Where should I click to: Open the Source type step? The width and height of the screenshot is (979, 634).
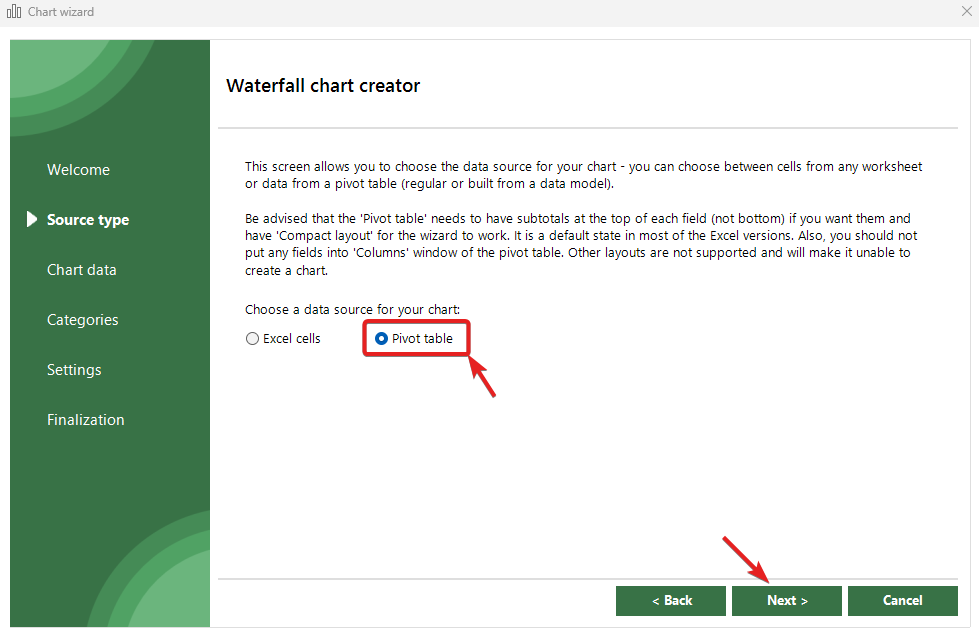pyautogui.click(x=88, y=220)
